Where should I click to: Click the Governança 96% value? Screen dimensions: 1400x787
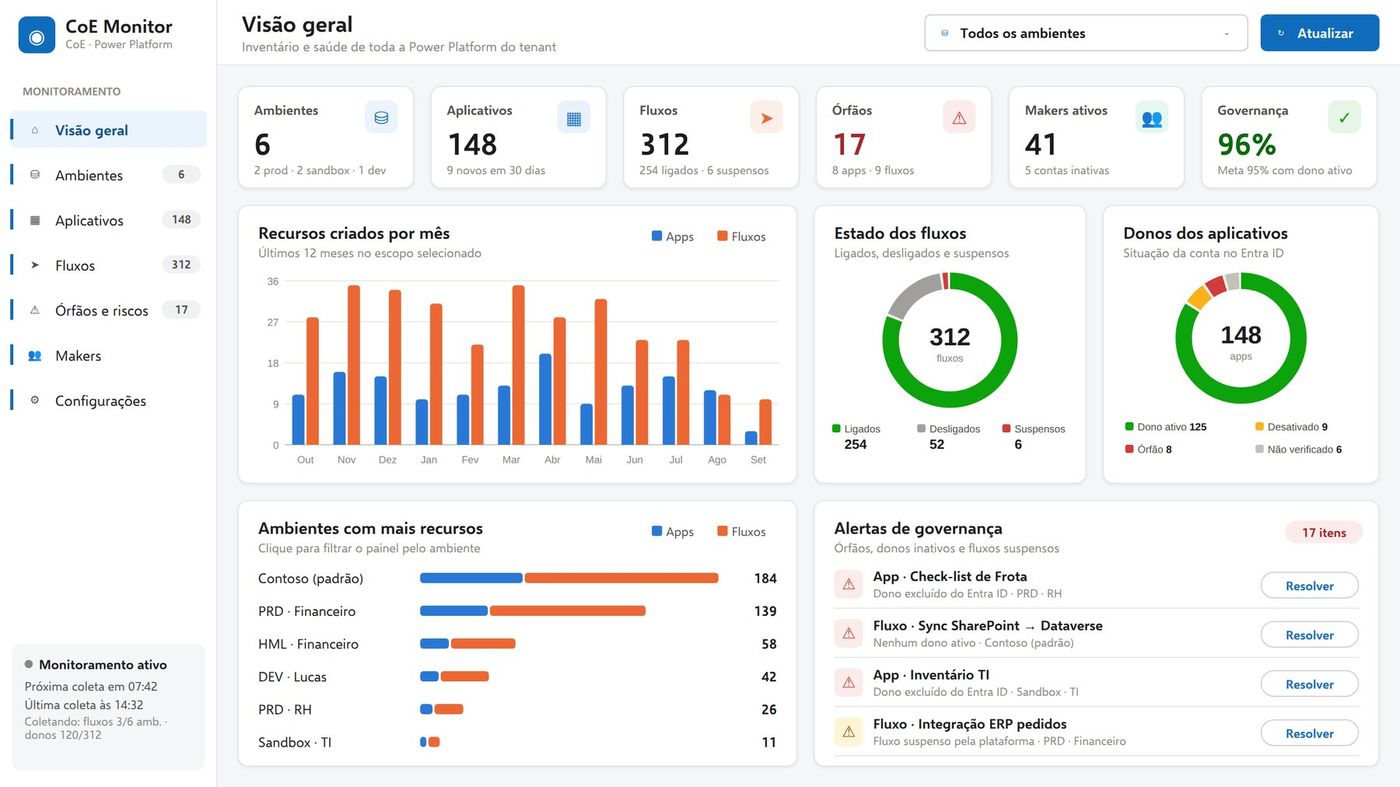[x=1247, y=144]
